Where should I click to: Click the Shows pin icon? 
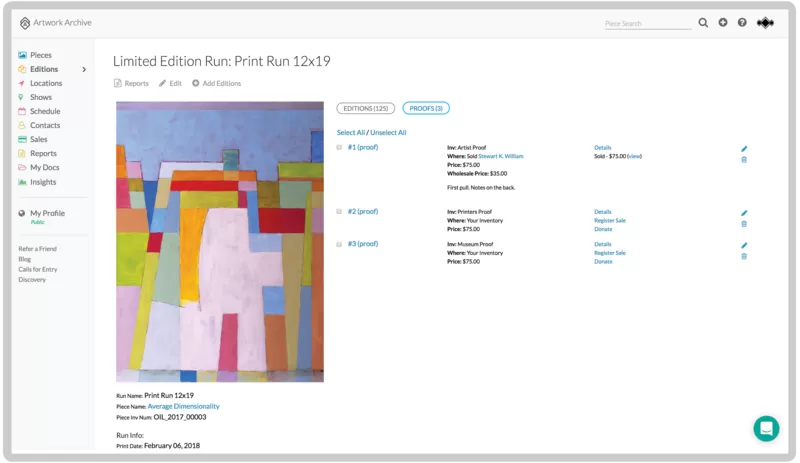pos(21,97)
